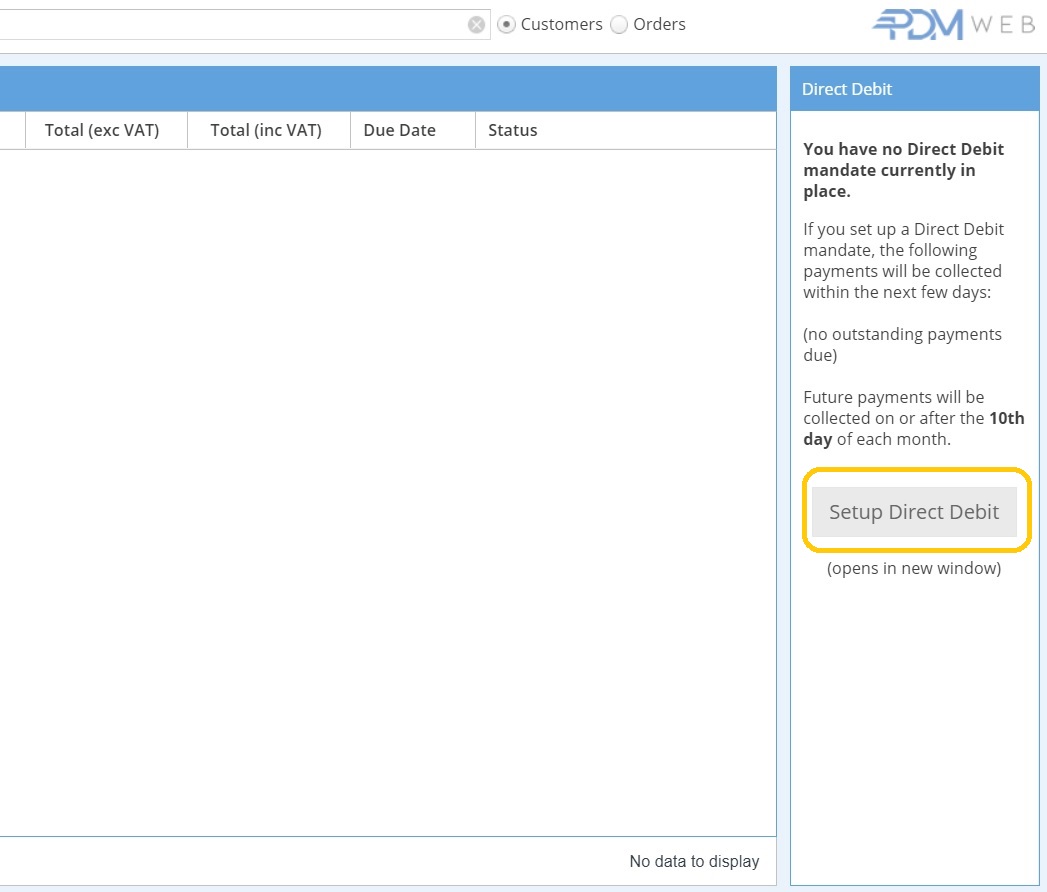
Task: Click the Setup Direct Debit button
Action: pos(914,512)
